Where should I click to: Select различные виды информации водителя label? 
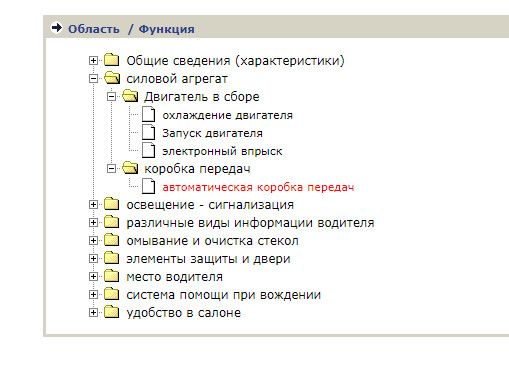click(x=250, y=223)
